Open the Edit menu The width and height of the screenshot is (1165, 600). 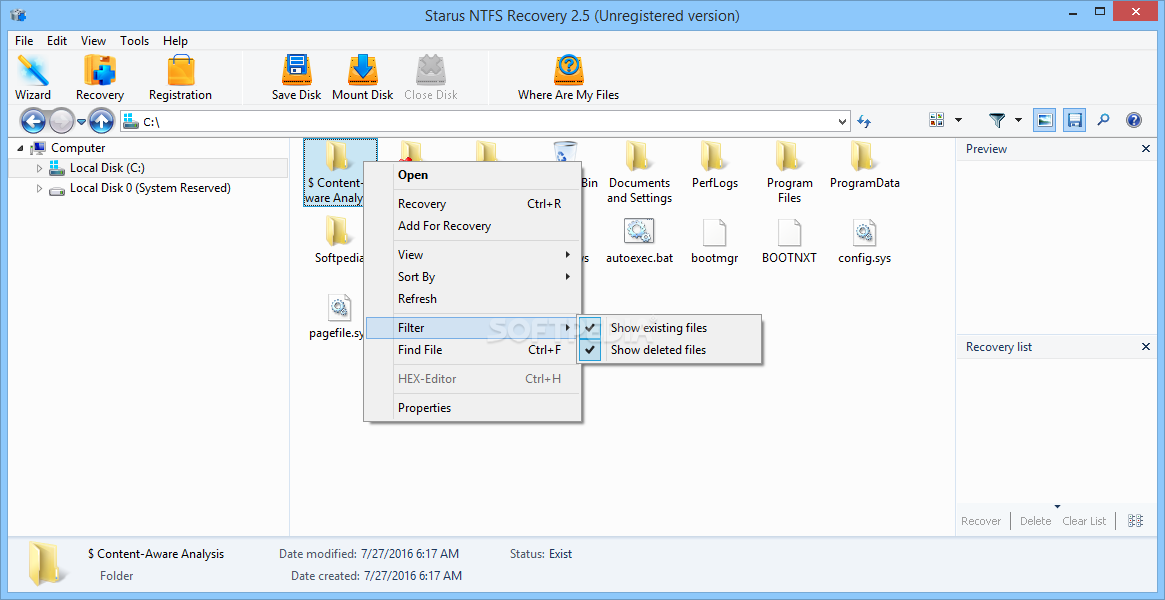pyautogui.click(x=57, y=41)
